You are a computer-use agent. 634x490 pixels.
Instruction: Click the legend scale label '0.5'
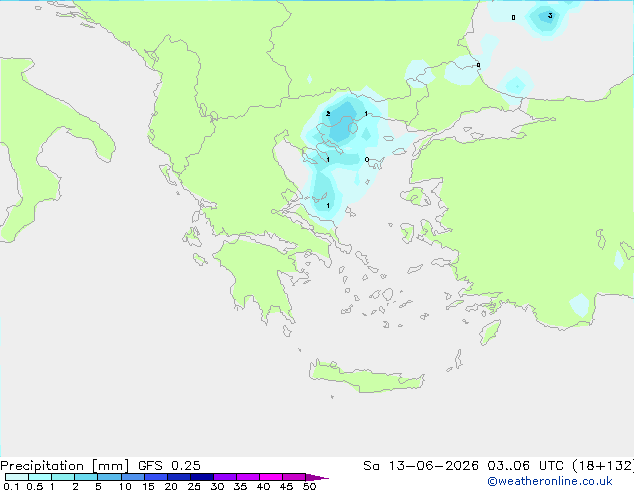coord(35,486)
